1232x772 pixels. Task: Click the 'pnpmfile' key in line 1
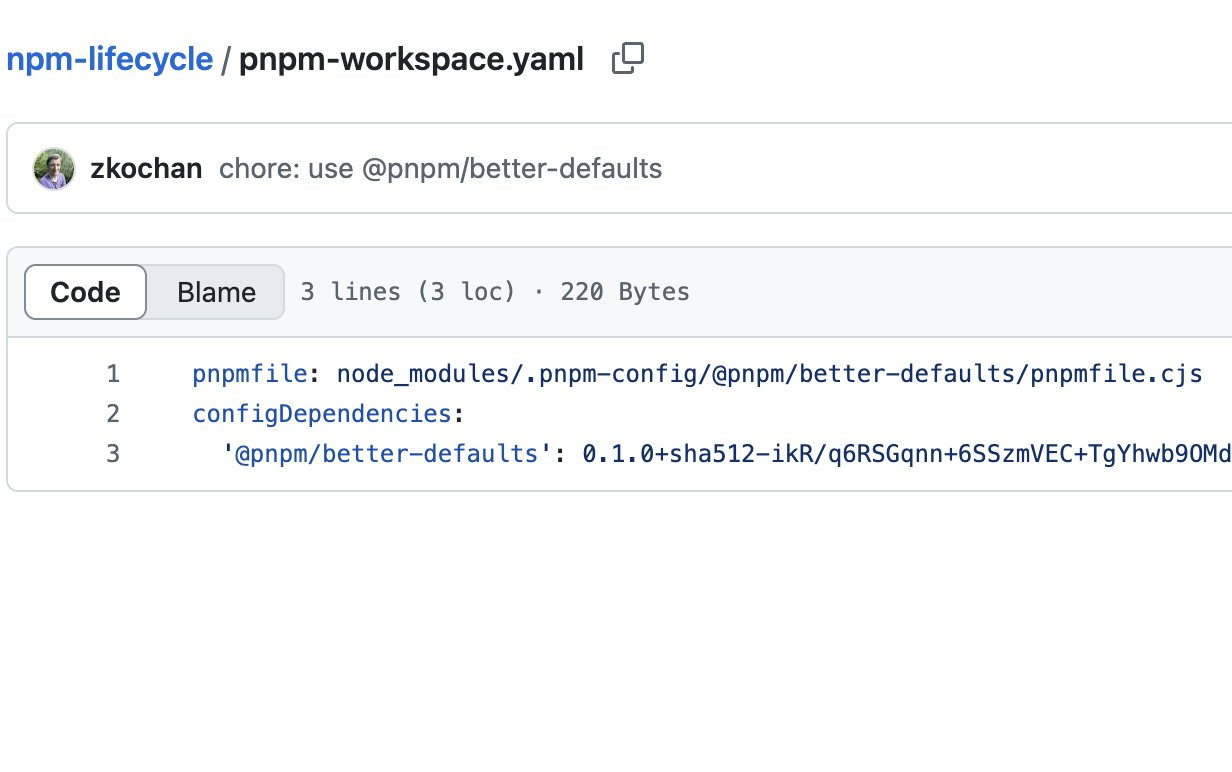[250, 374]
